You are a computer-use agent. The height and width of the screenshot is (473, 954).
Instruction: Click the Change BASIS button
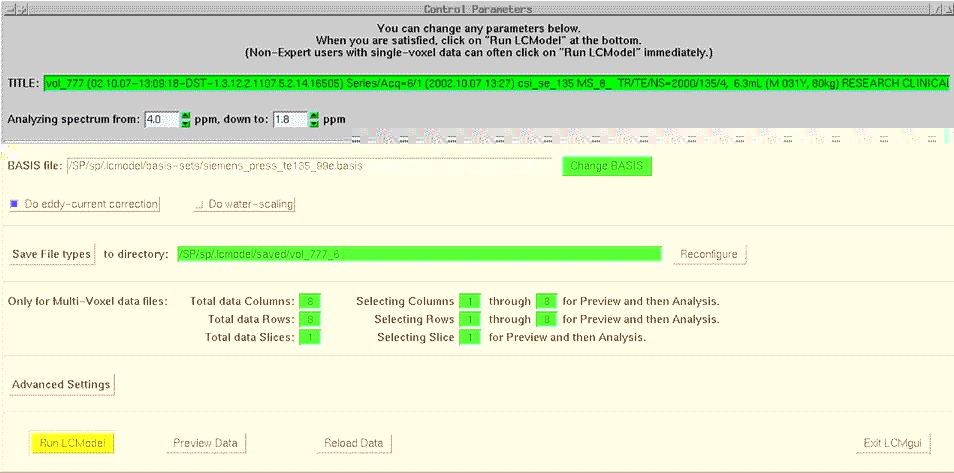pos(606,166)
